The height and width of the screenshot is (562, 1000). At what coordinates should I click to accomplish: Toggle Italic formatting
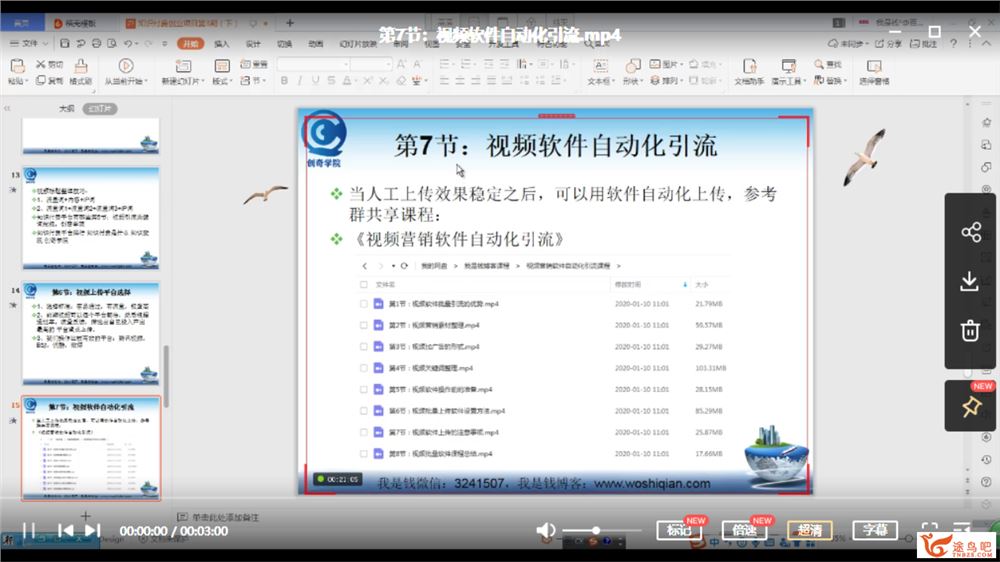(300, 81)
